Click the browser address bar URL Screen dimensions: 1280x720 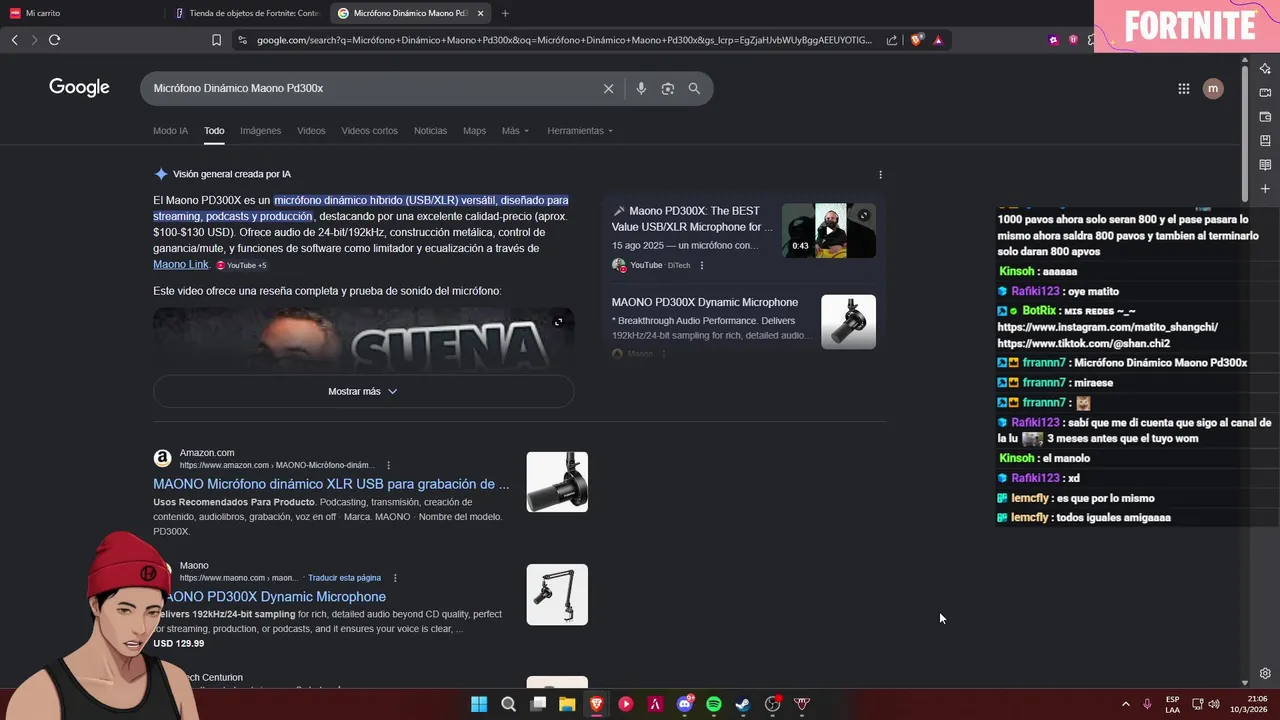tap(564, 40)
